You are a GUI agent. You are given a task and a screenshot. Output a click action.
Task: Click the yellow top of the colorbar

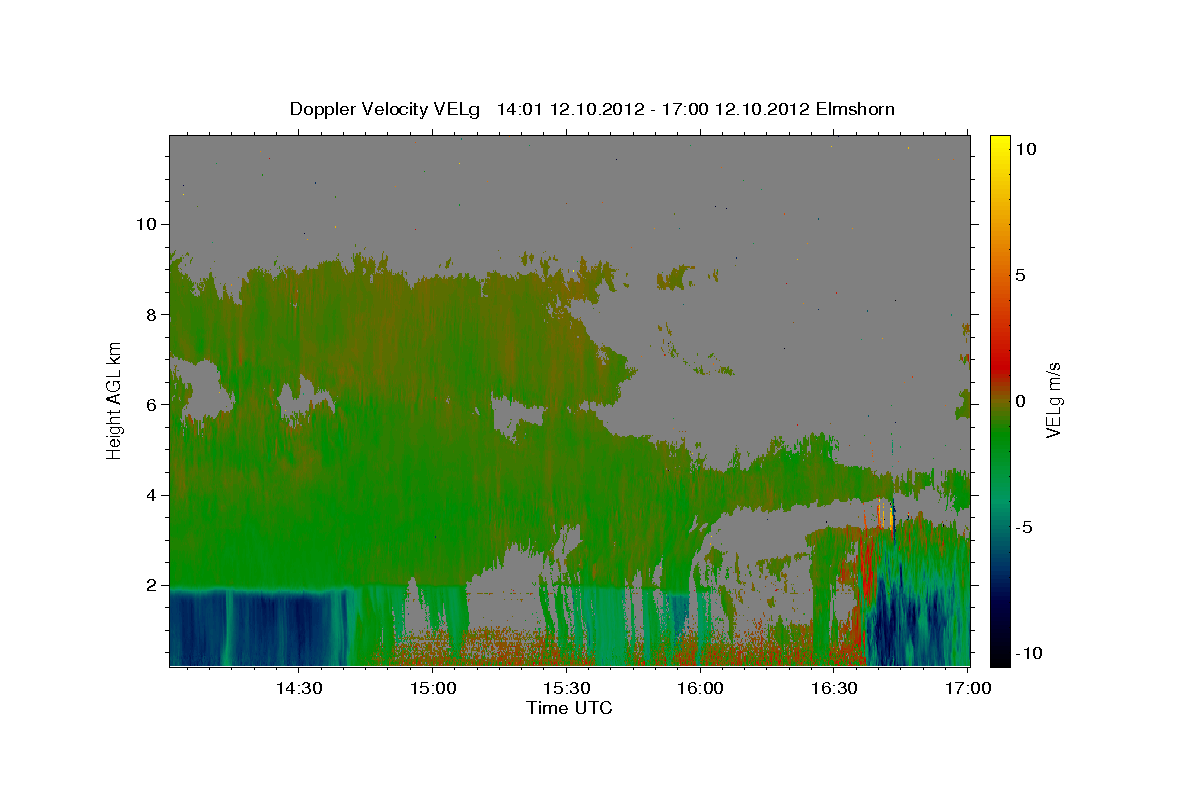pyautogui.click(x=1000, y=145)
